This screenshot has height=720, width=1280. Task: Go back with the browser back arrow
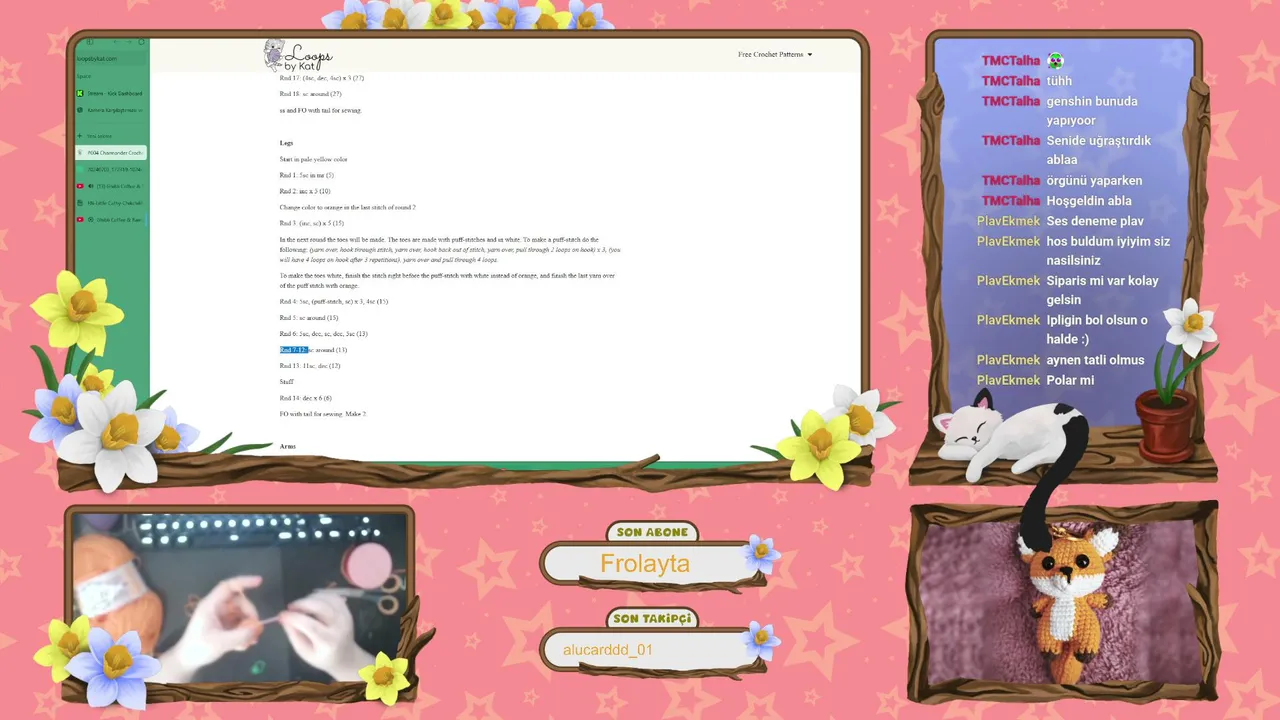[115, 42]
